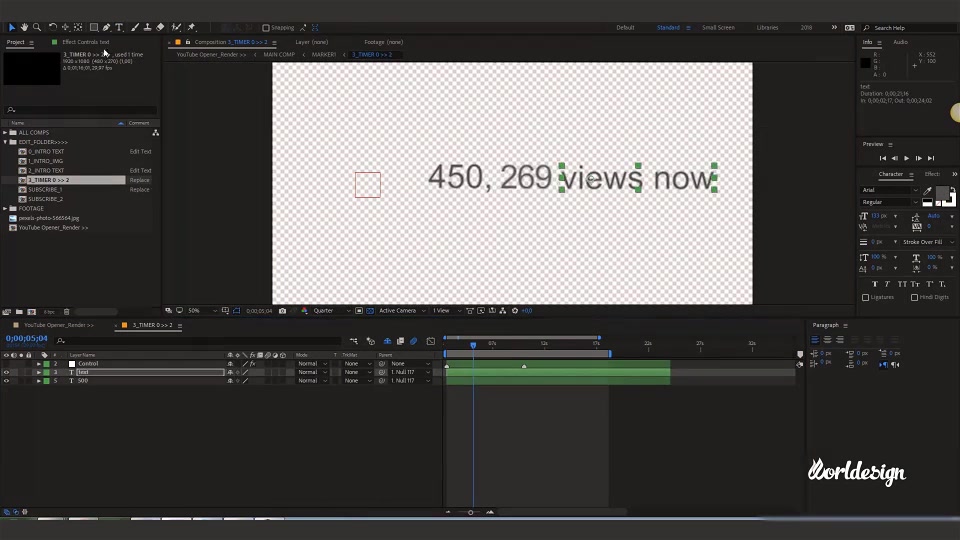The width and height of the screenshot is (960, 540).
Task: Enable the Hindi Digits checkbox
Action: pyautogui.click(x=915, y=298)
